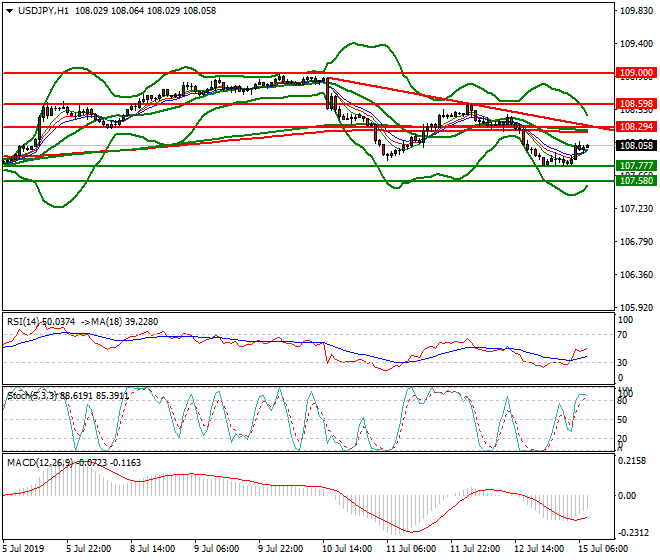Viewport: 660px width, 560px height.
Task: Select the 109.000 red resistance price tag
Action: coord(636,73)
